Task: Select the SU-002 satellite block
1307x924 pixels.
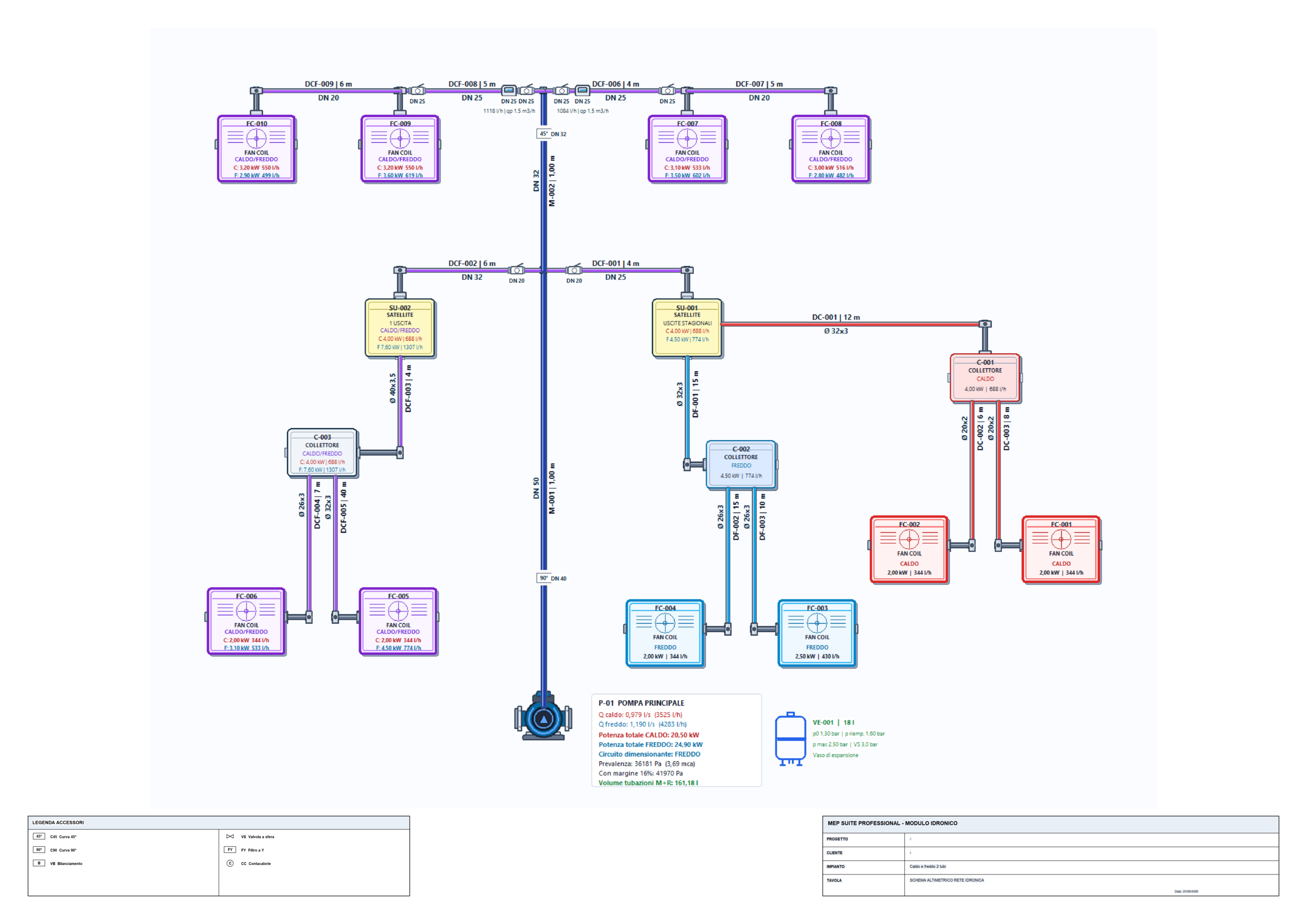Action: [x=400, y=328]
